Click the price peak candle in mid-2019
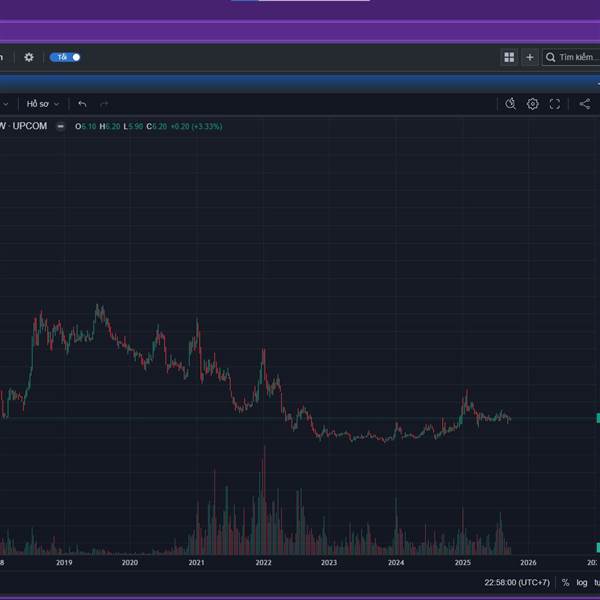600x600 pixels. pyautogui.click(x=97, y=312)
